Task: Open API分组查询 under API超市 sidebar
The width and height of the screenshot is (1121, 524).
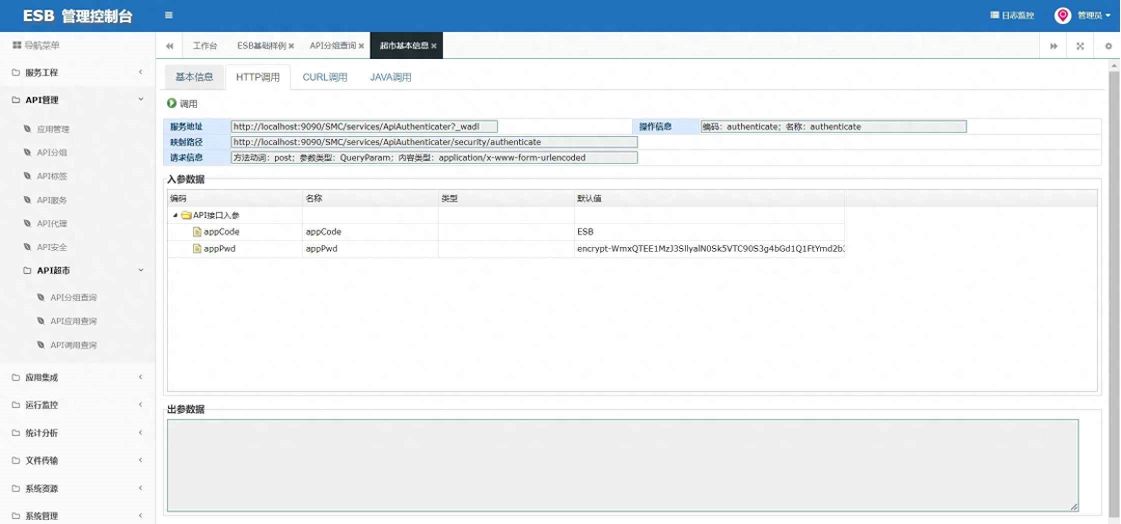Action: [x=73, y=297]
